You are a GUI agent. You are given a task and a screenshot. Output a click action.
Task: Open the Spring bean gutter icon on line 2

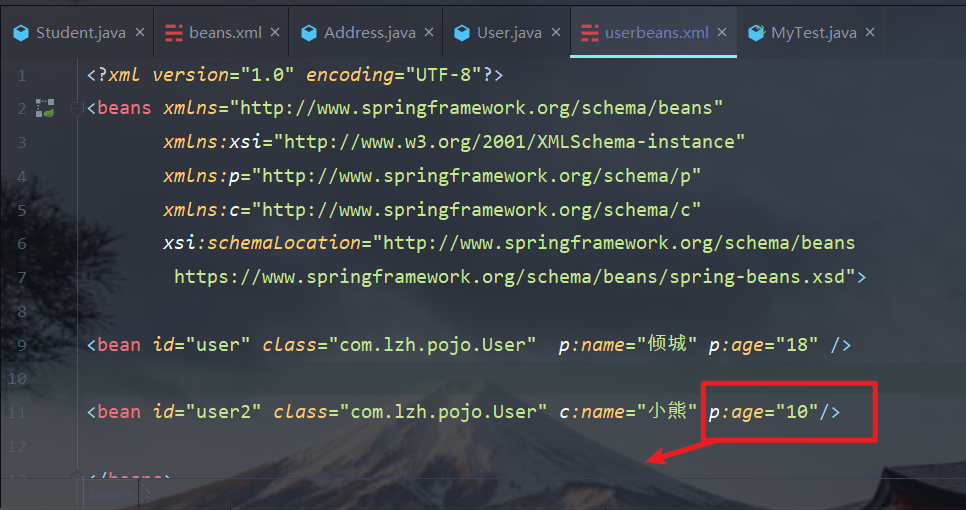point(45,108)
